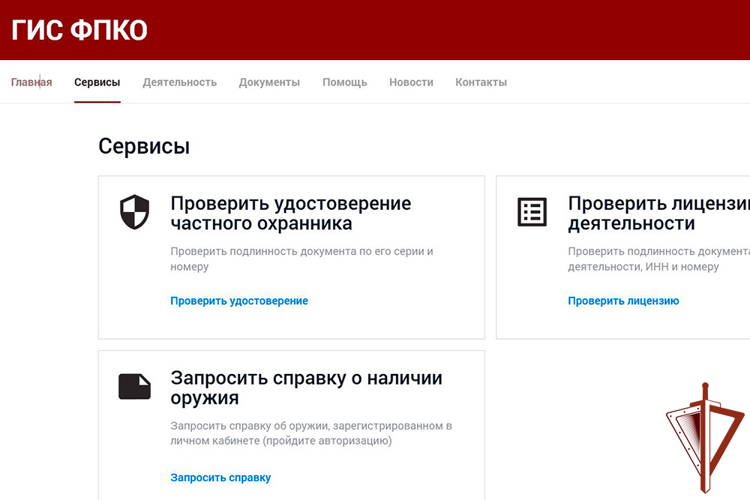Open heading Проверить удостоверение частного охранника
Screen dimensions: 750x500
291,213
